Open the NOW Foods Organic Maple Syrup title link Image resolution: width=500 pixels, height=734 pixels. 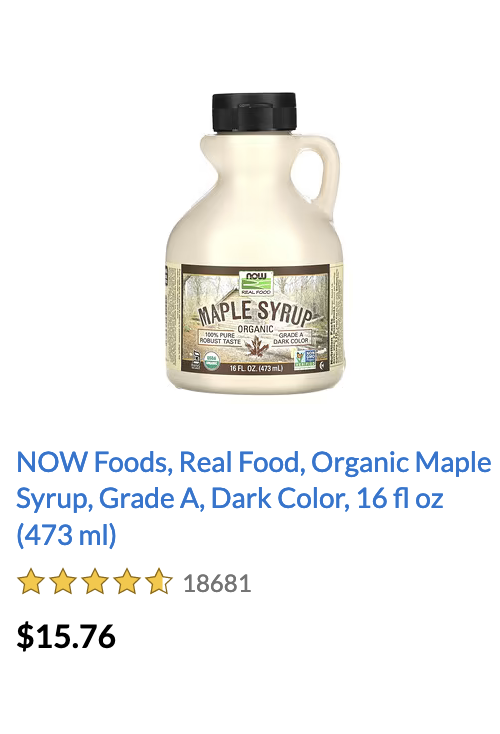coord(253,499)
